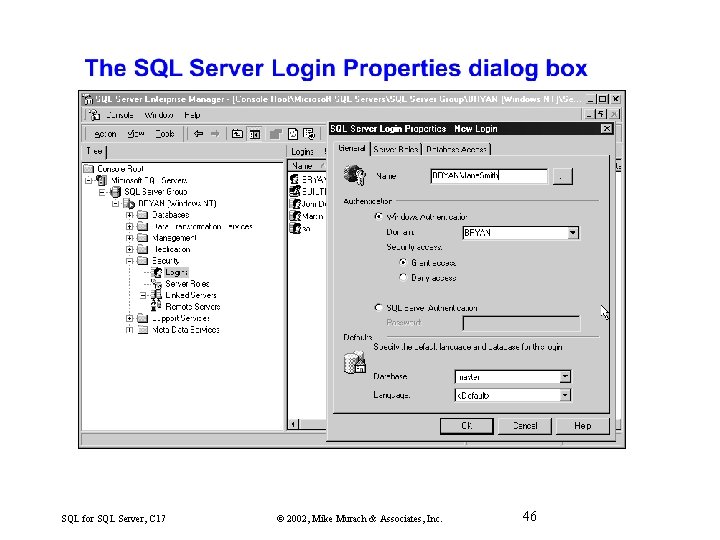
Task: Select Deny access radio button
Action: tap(403, 277)
